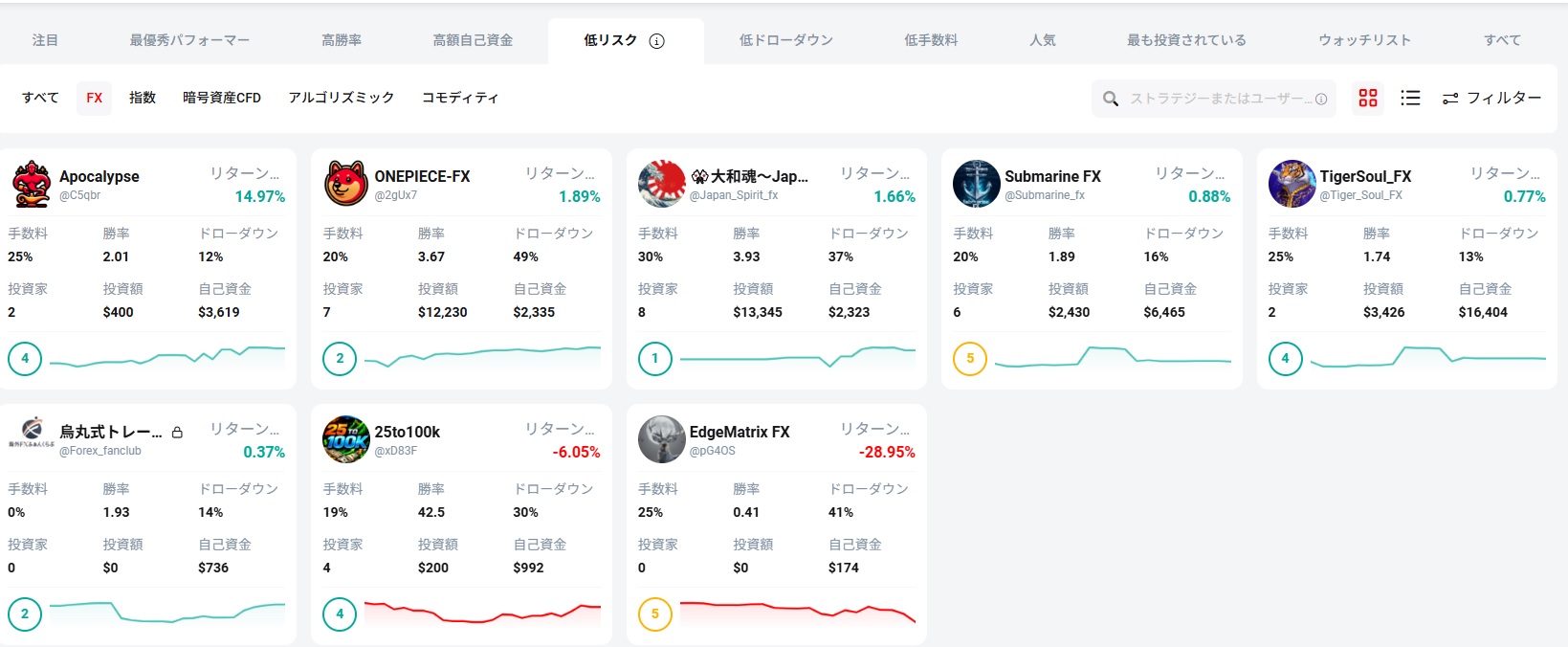
Task: Open the ONEPIECE-FX strategy name link
Action: tap(422, 176)
